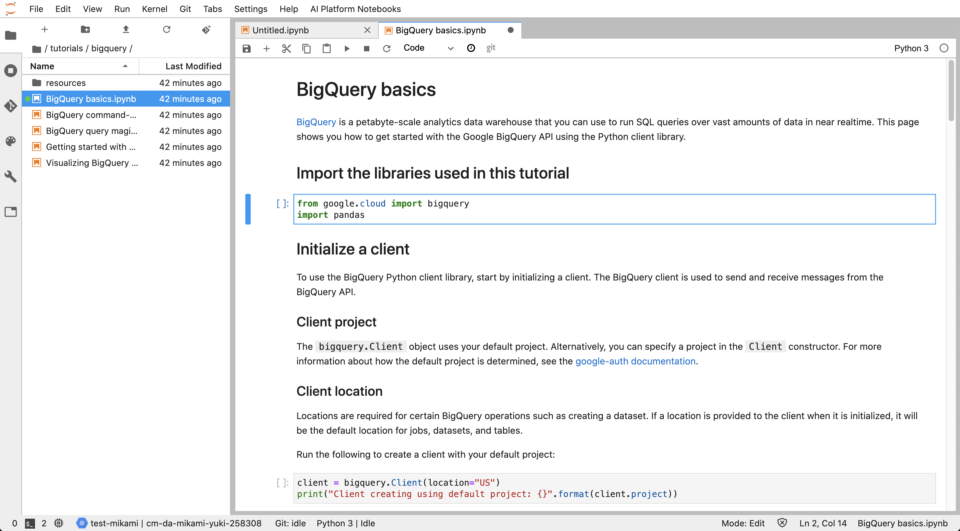Follow the BigQuery hyperlink in intro
The width and height of the screenshot is (960, 531).
click(316, 122)
